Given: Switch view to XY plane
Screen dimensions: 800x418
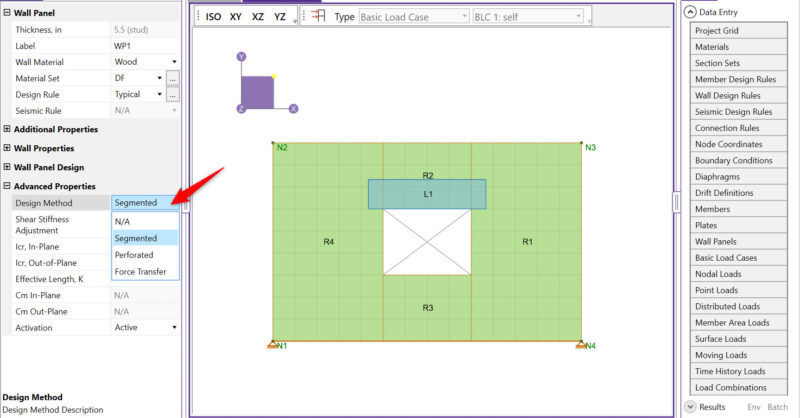Looking at the screenshot, I should 236,17.
